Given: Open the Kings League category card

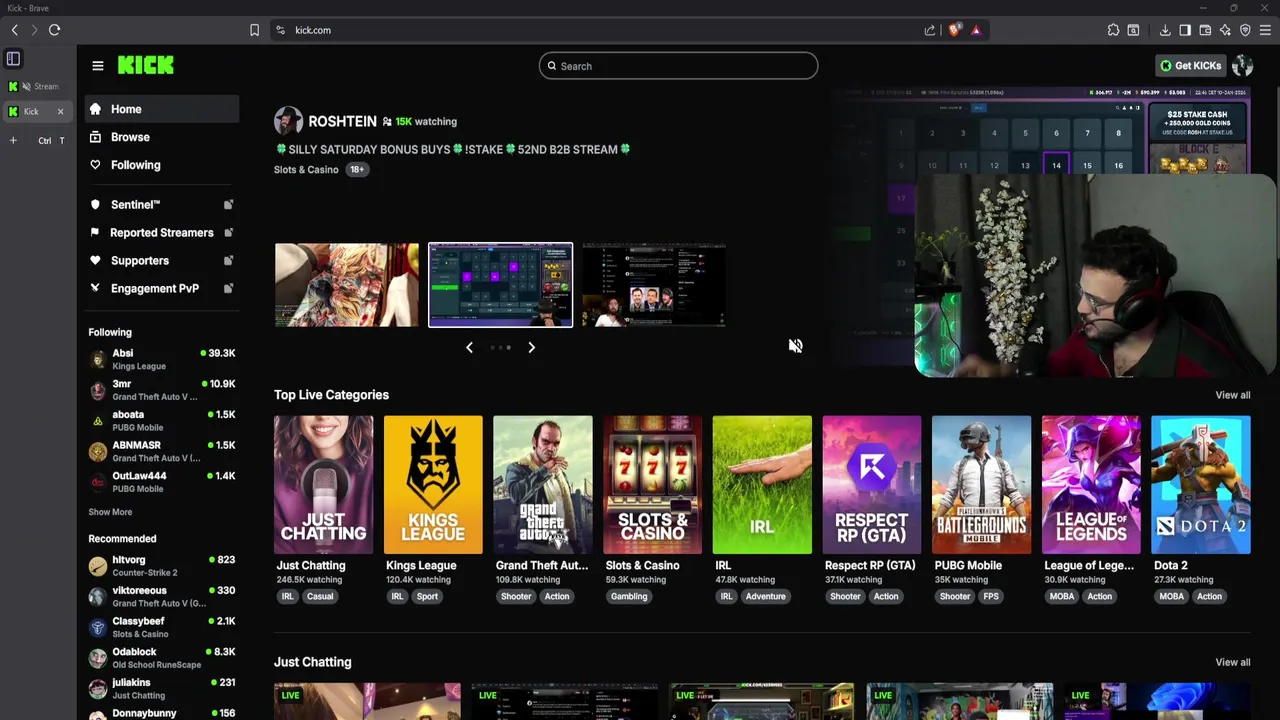Looking at the screenshot, I should (433, 485).
